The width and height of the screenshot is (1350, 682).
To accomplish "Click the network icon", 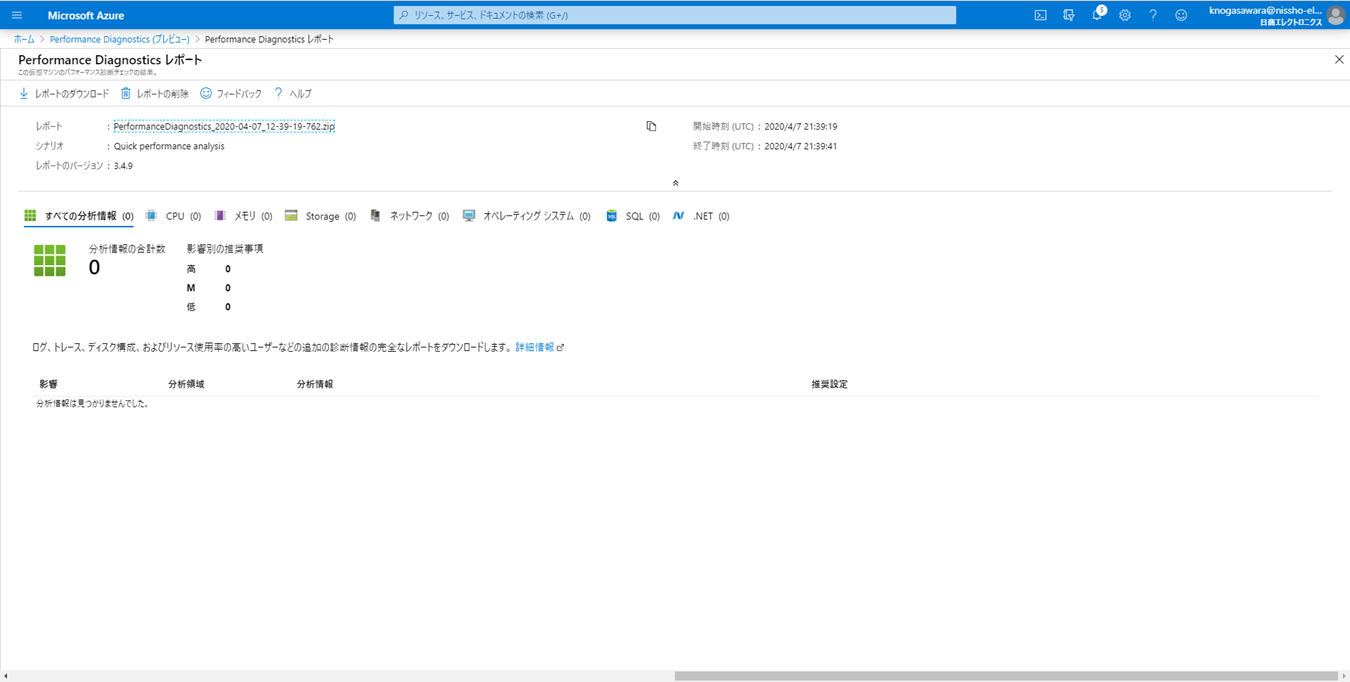I will pyautogui.click(x=375, y=215).
